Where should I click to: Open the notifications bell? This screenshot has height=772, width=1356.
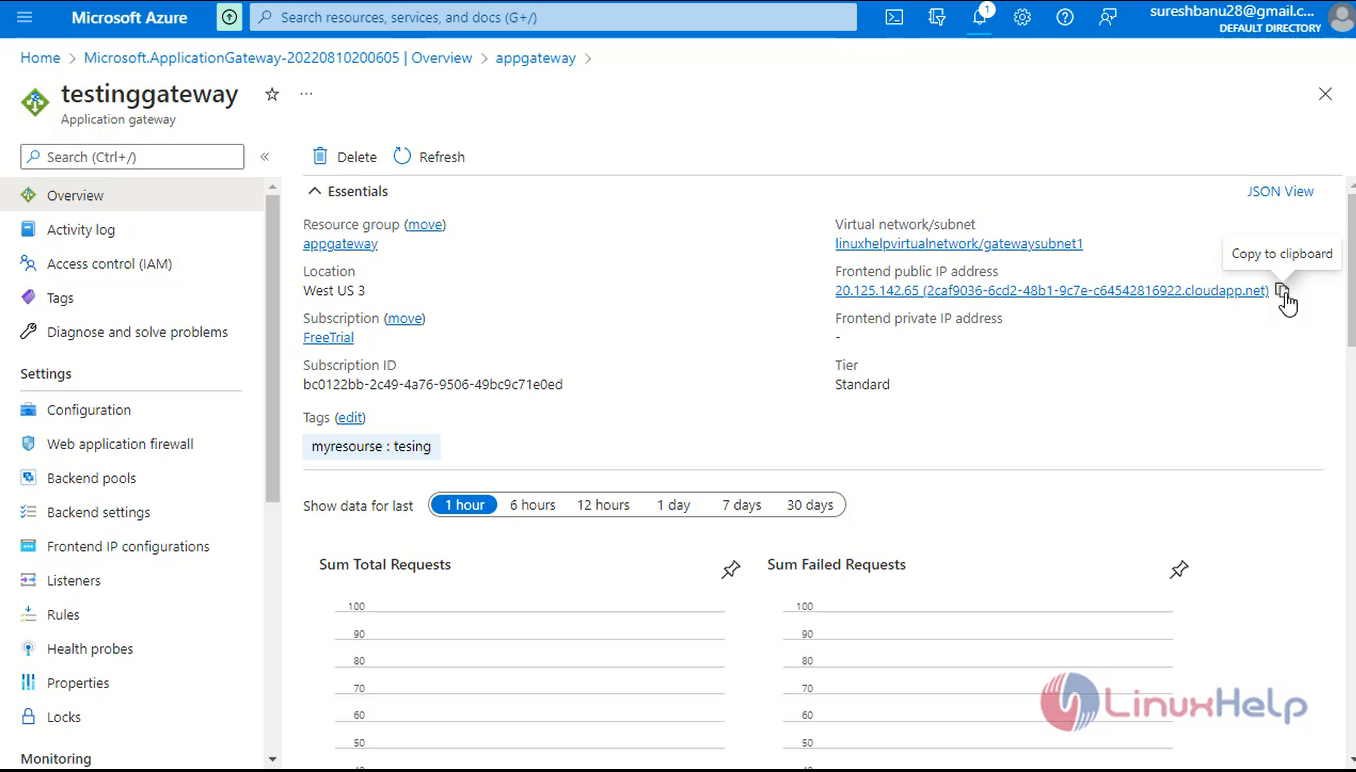980,17
